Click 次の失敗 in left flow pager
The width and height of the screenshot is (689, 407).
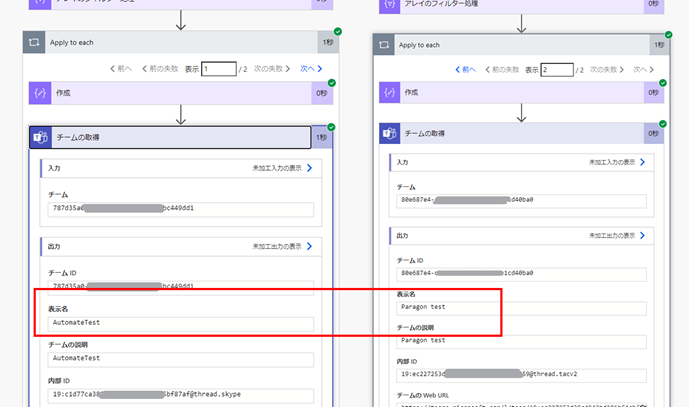click(x=272, y=69)
